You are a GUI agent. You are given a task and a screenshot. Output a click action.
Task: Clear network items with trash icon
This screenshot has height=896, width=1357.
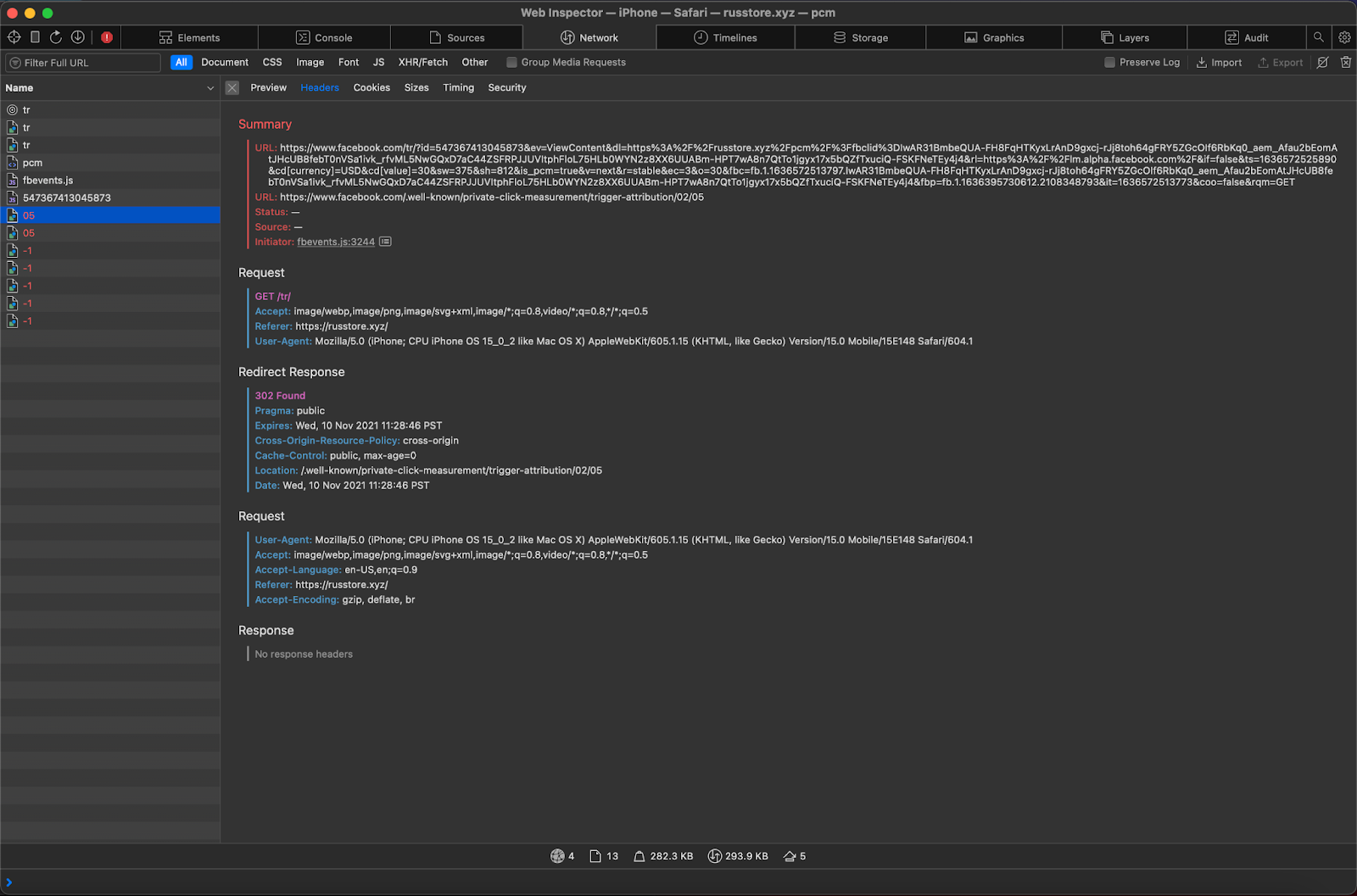tap(1345, 63)
